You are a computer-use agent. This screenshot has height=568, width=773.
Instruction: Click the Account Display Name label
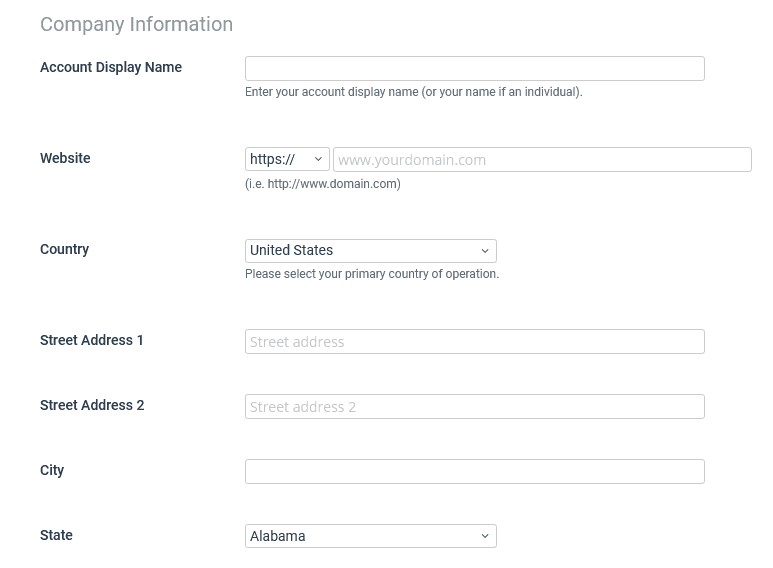(x=111, y=67)
